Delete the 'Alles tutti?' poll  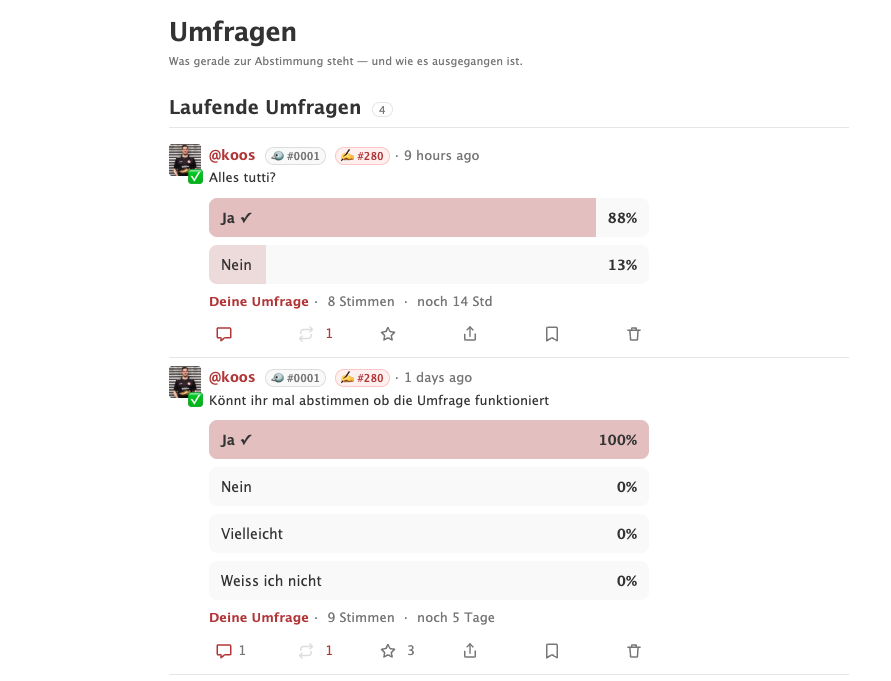(x=634, y=334)
